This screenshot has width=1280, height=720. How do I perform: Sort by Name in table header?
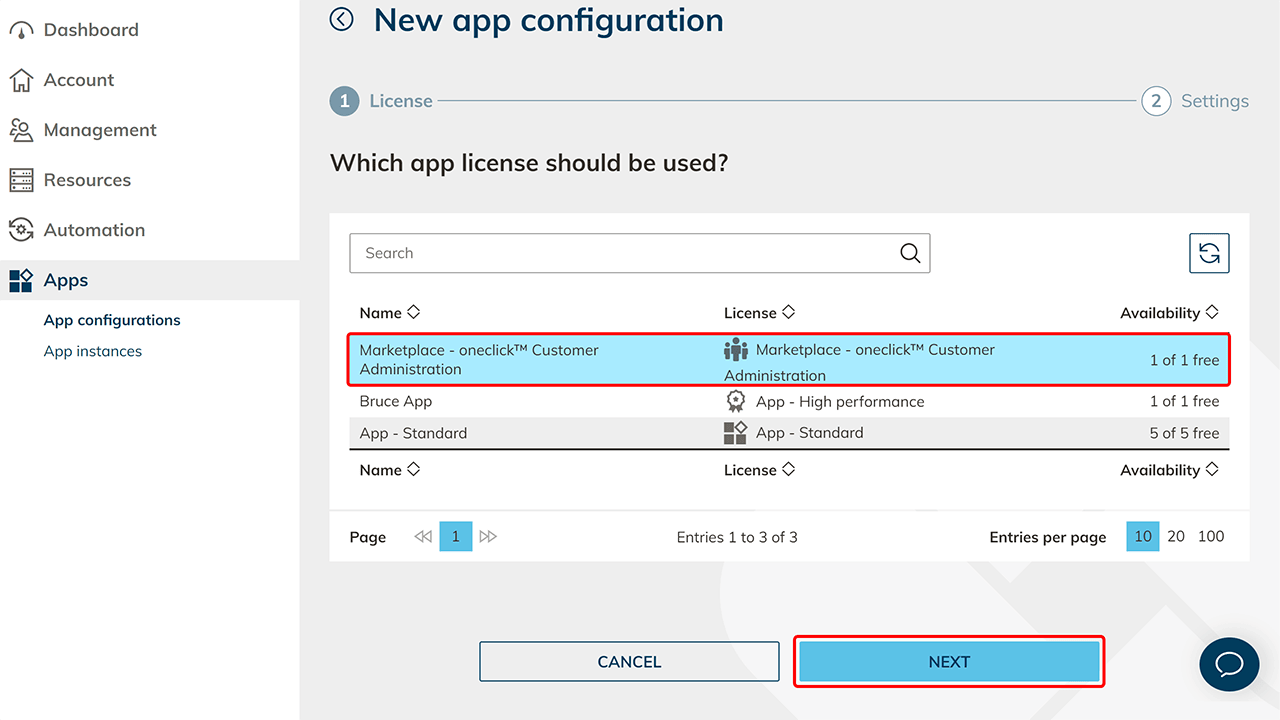tap(389, 313)
